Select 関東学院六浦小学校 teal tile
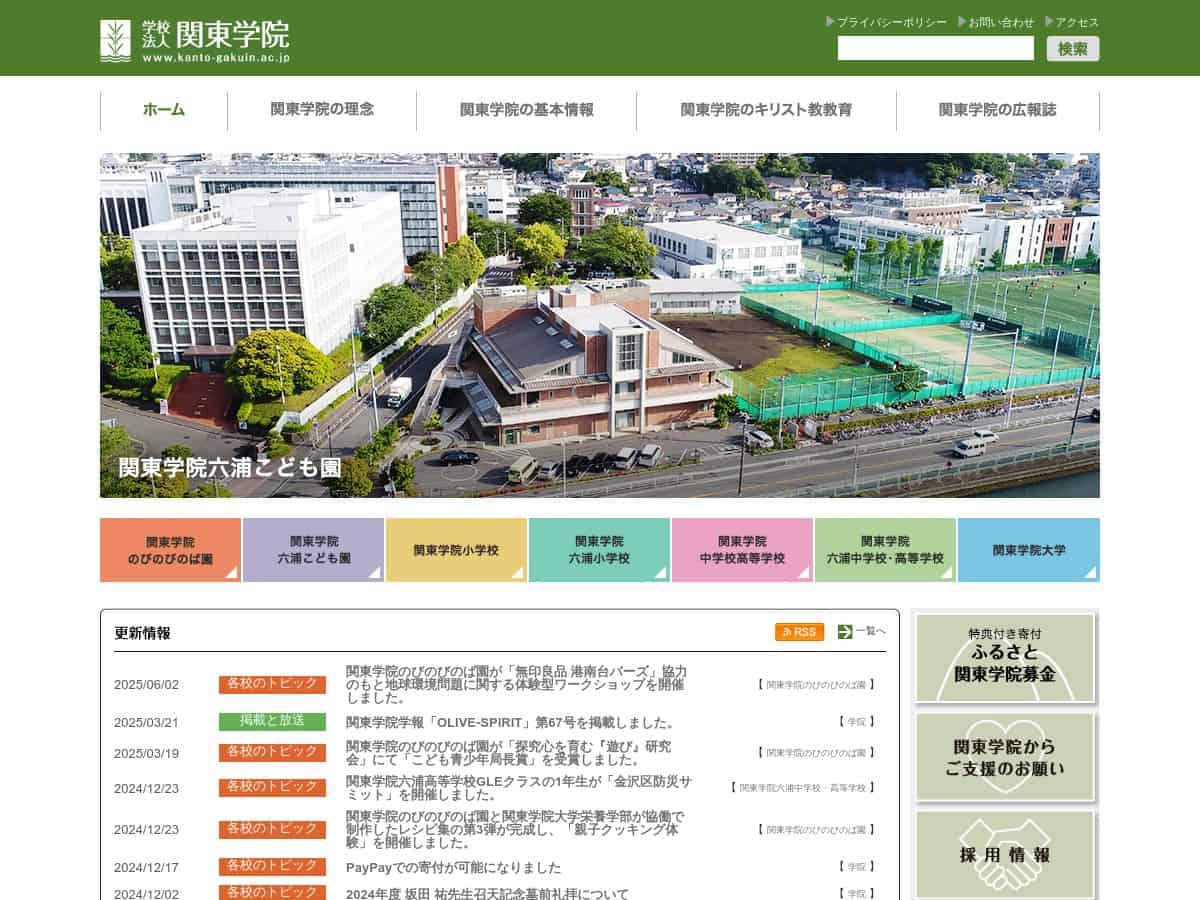Viewport: 1200px width, 900px height. tap(599, 550)
